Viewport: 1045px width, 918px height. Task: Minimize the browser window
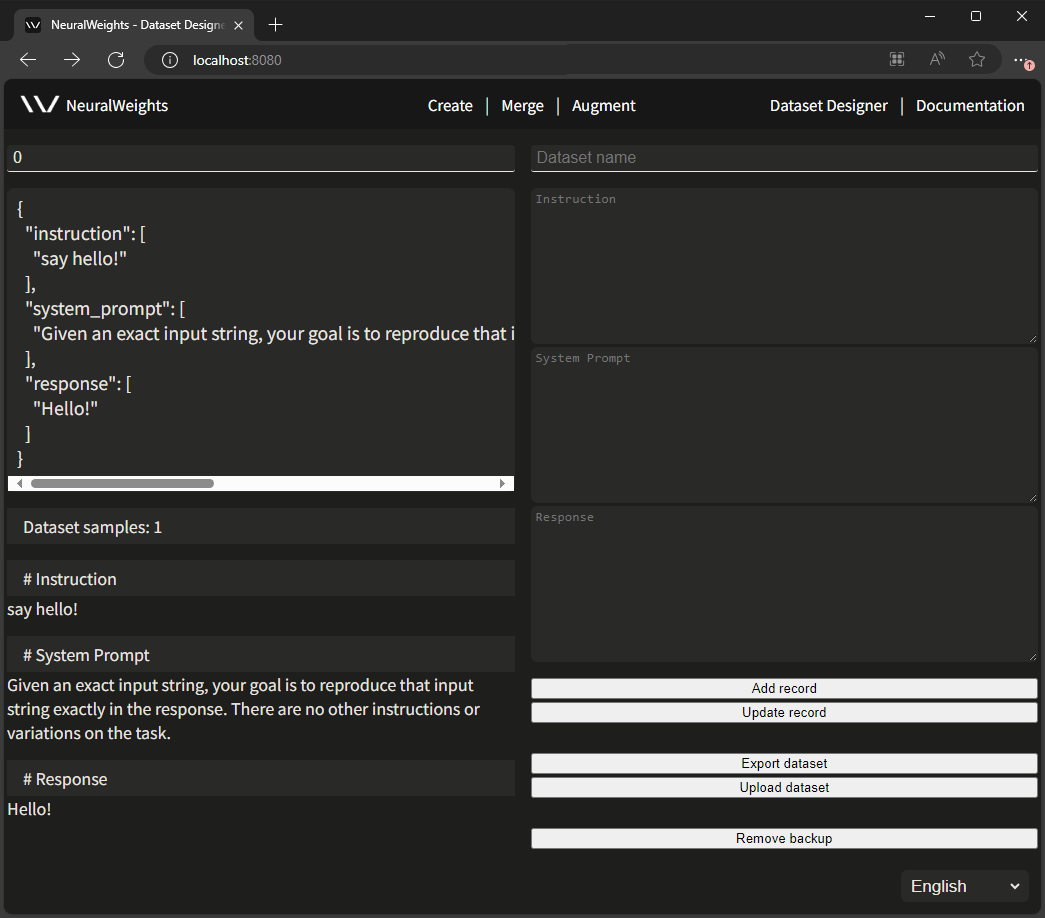click(x=930, y=16)
